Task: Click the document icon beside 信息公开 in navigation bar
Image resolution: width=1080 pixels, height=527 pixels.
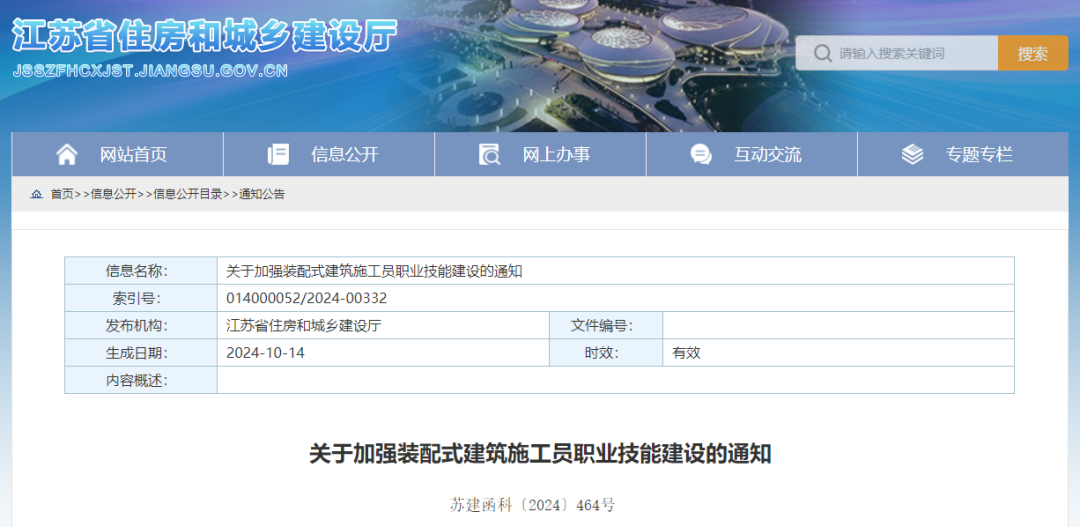Action: point(278,154)
